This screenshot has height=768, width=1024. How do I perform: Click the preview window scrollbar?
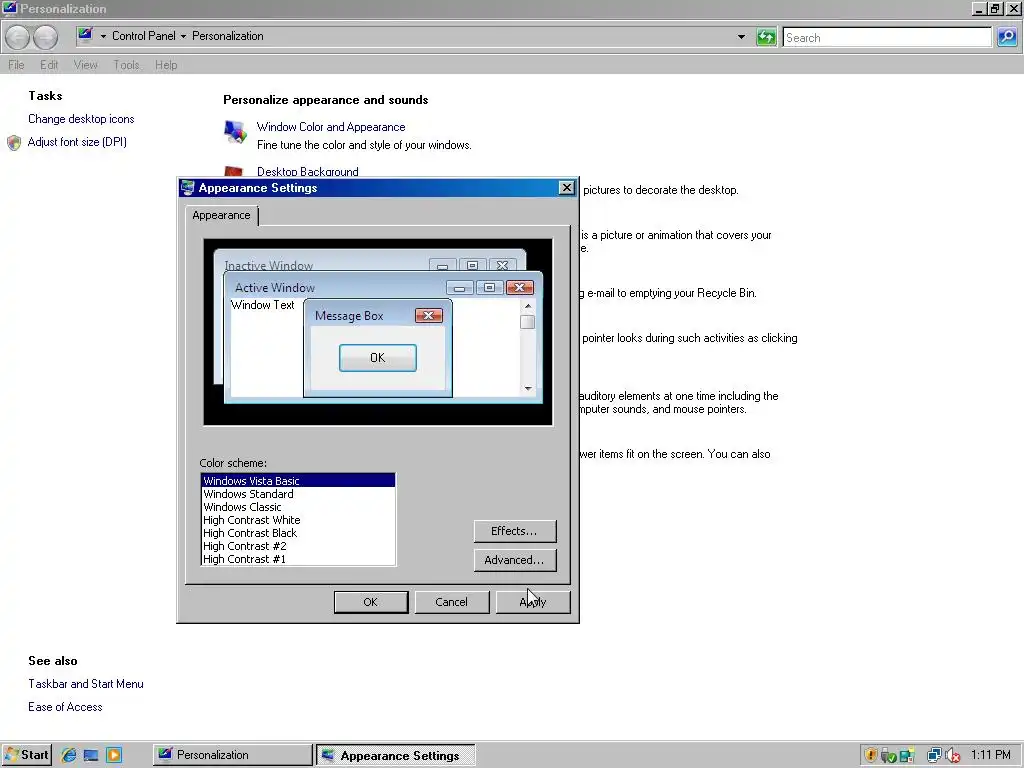tap(528, 347)
